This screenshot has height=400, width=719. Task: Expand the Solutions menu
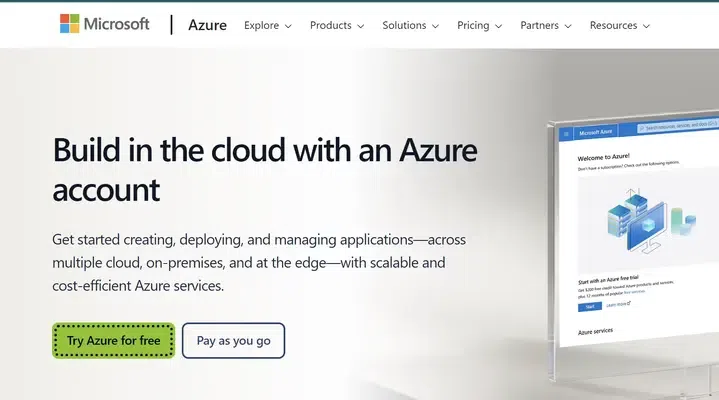[410, 25]
